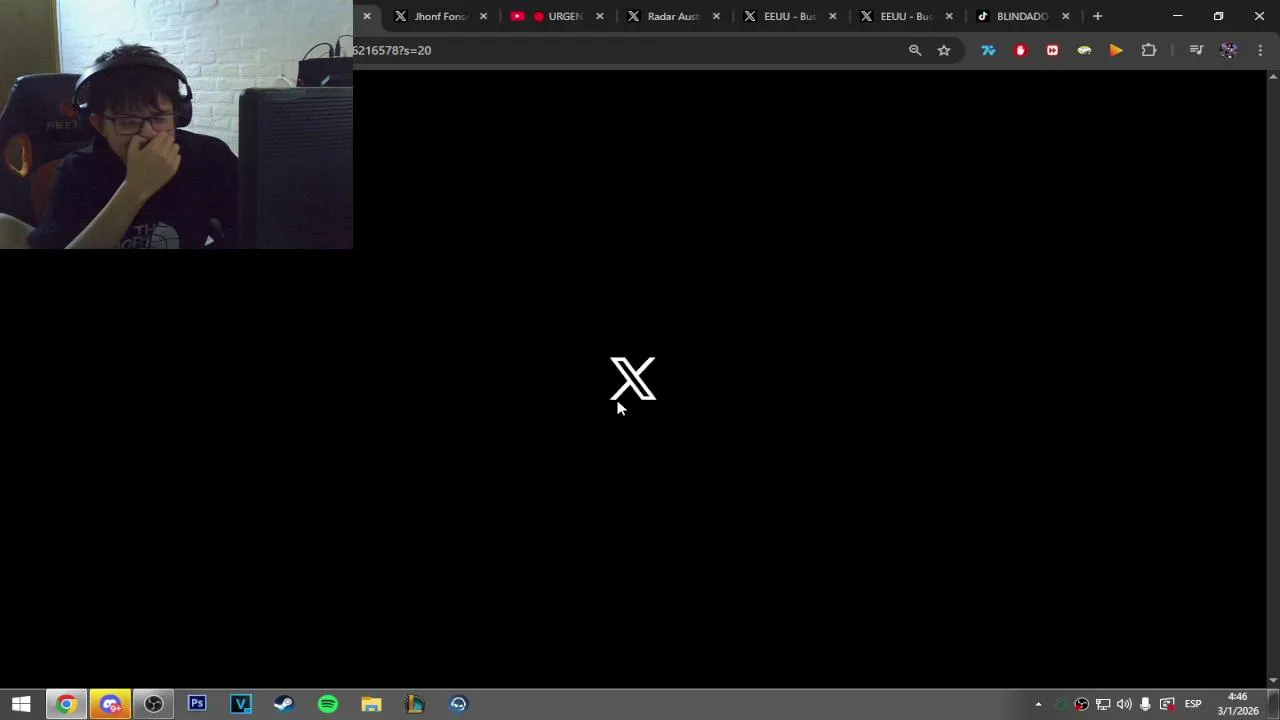The height and width of the screenshot is (720, 1280).
Task: Launch Photoshop from the taskbar
Action: tap(197, 704)
